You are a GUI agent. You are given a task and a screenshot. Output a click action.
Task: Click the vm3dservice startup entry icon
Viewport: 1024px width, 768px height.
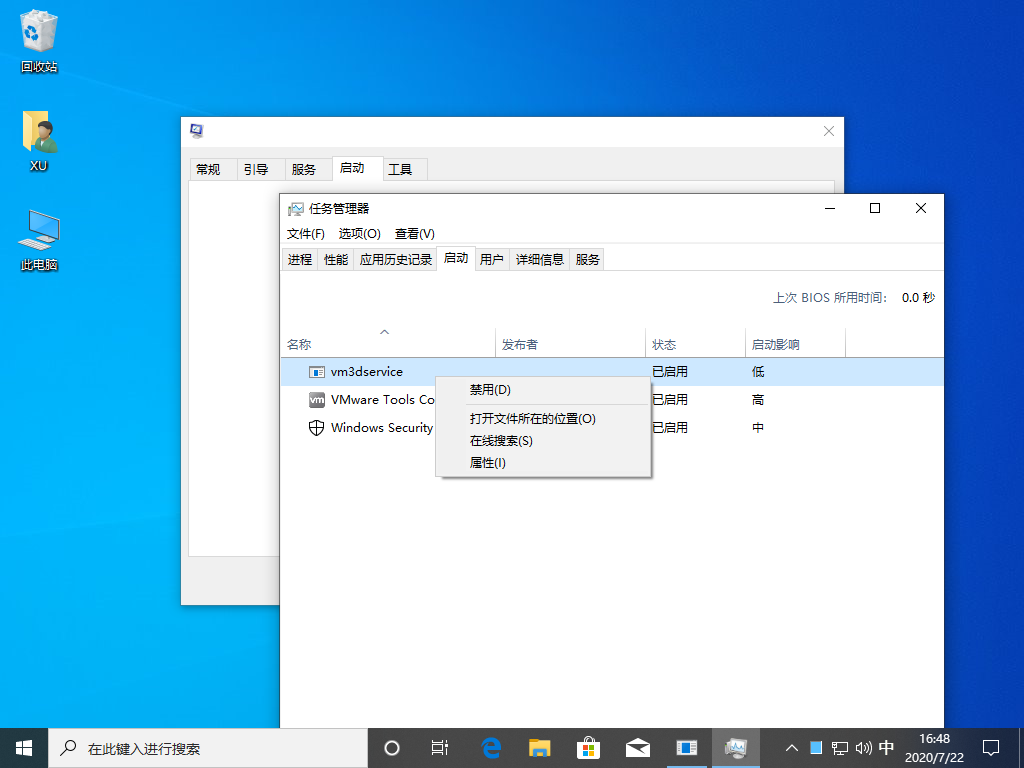click(x=317, y=372)
